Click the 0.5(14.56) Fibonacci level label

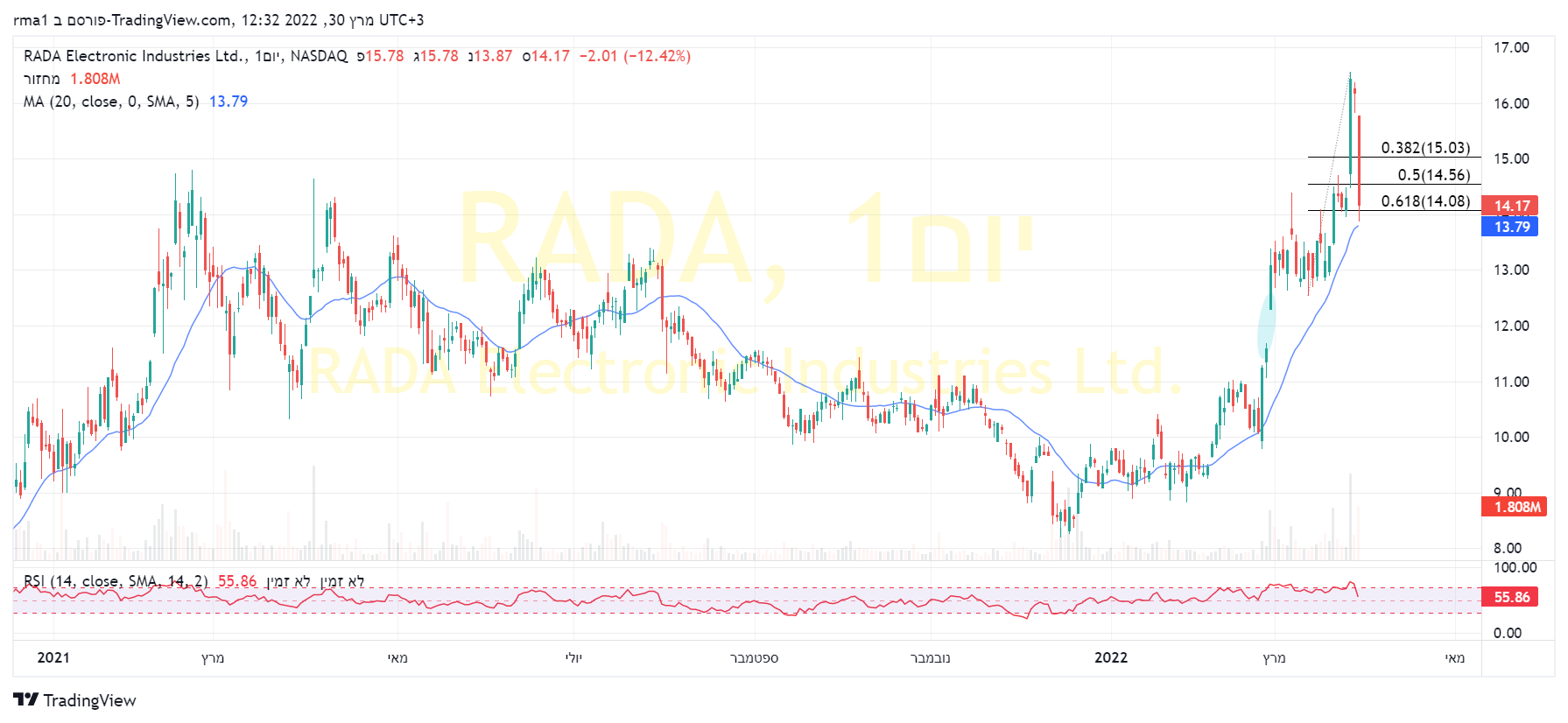coord(1434,175)
